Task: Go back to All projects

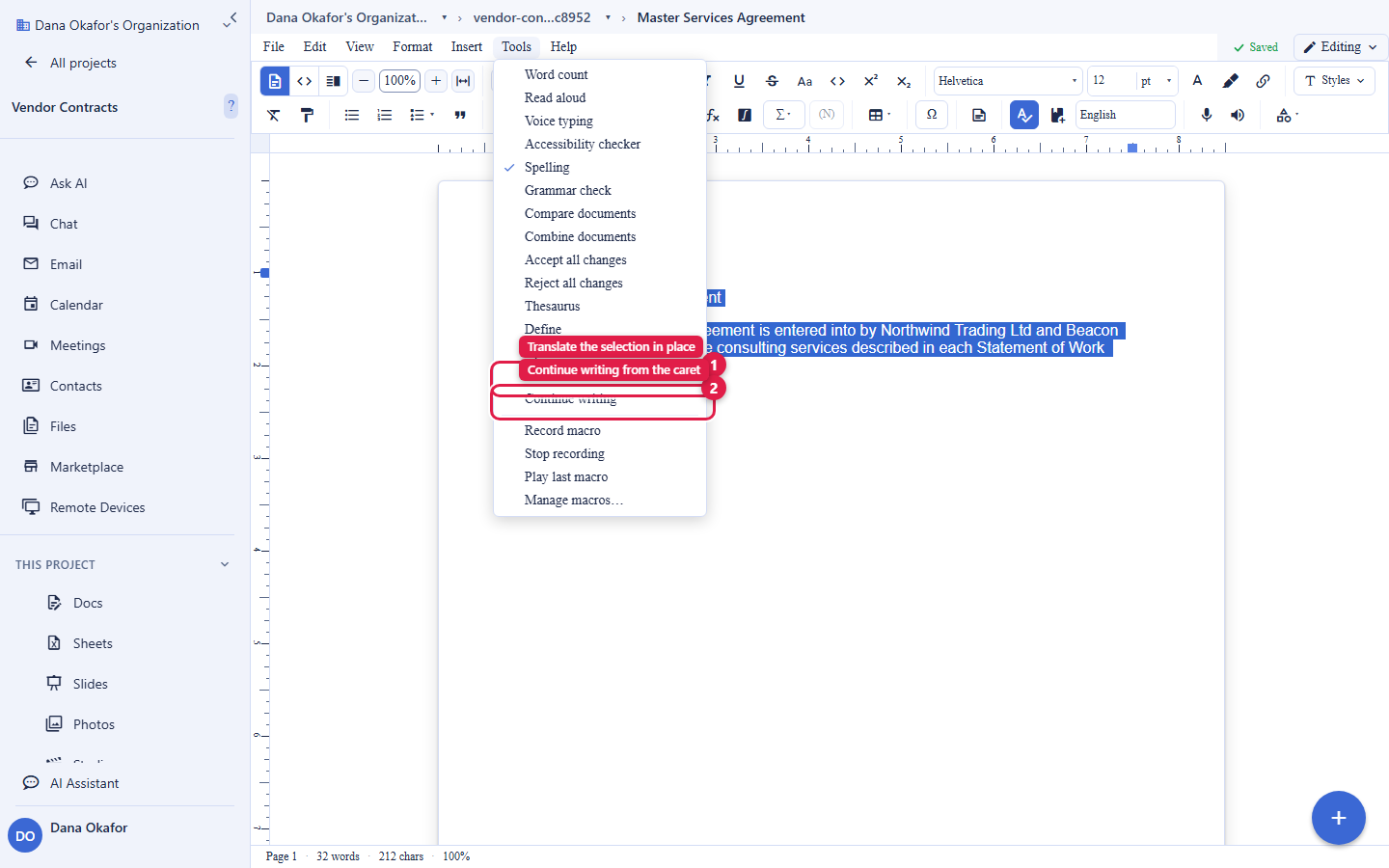Action: 69,63
